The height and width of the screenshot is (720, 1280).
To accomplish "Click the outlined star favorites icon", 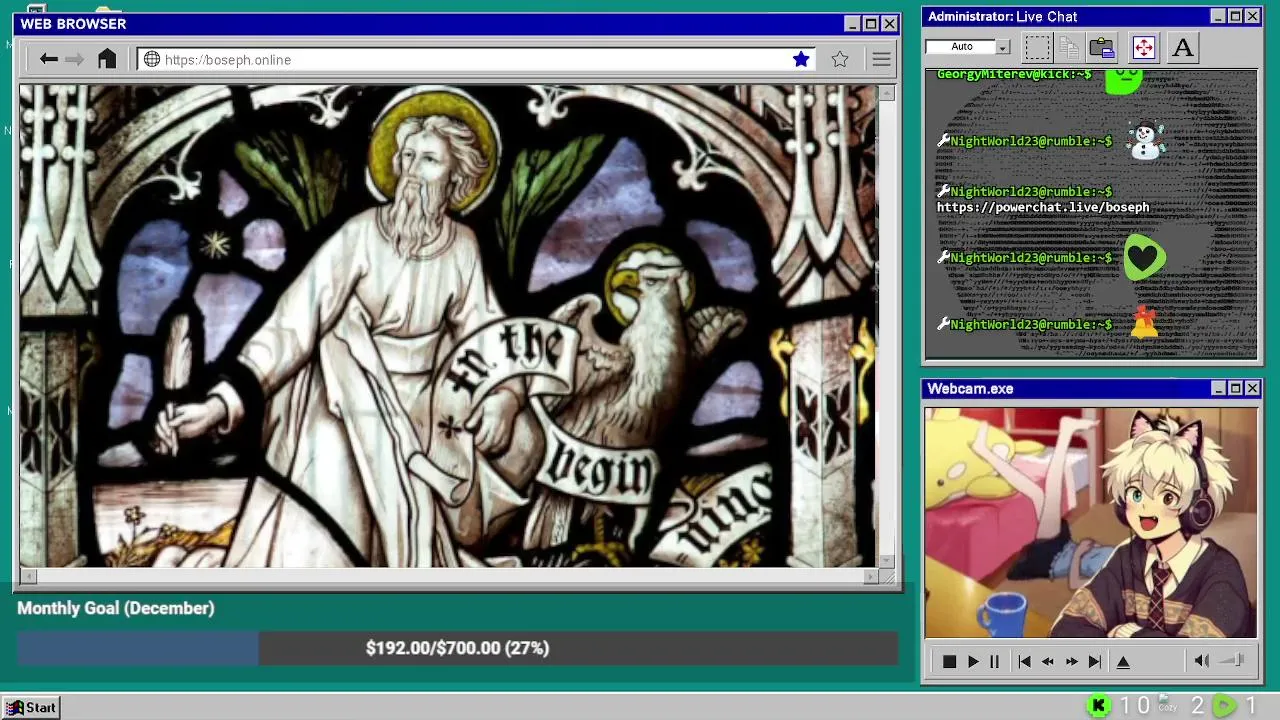I will pyautogui.click(x=840, y=59).
